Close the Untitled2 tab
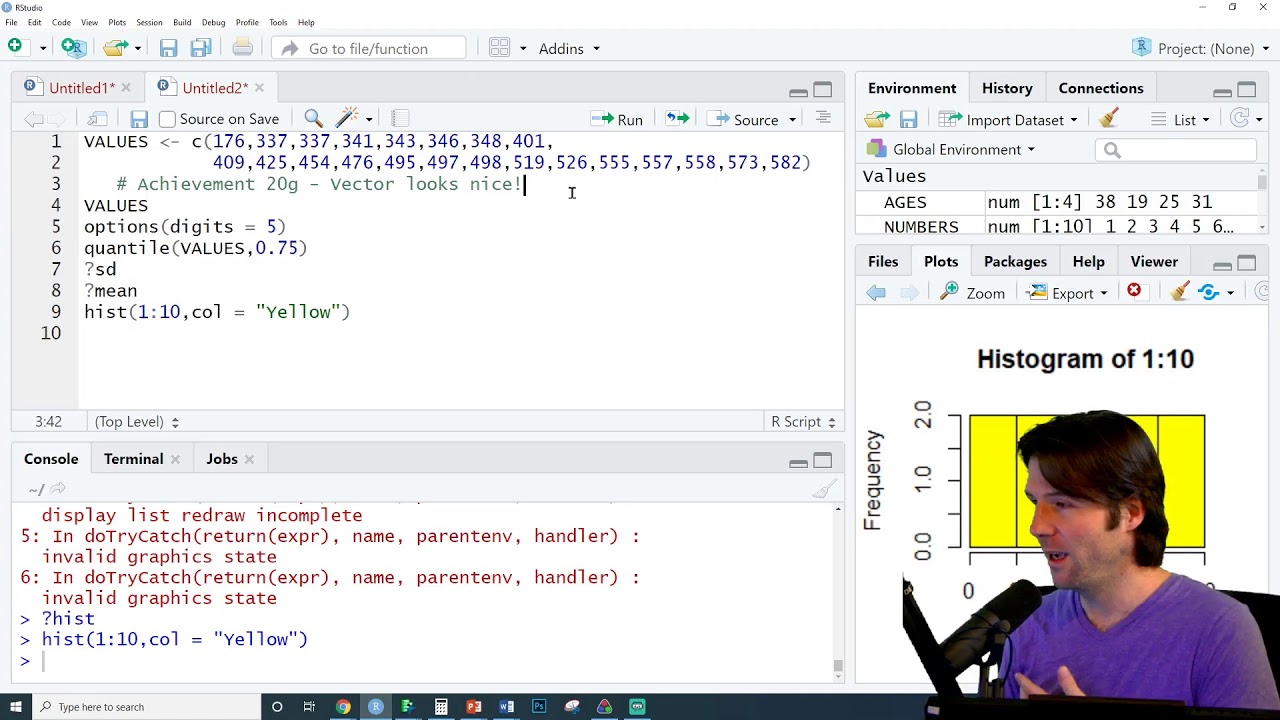The width and height of the screenshot is (1280, 720). click(x=259, y=88)
